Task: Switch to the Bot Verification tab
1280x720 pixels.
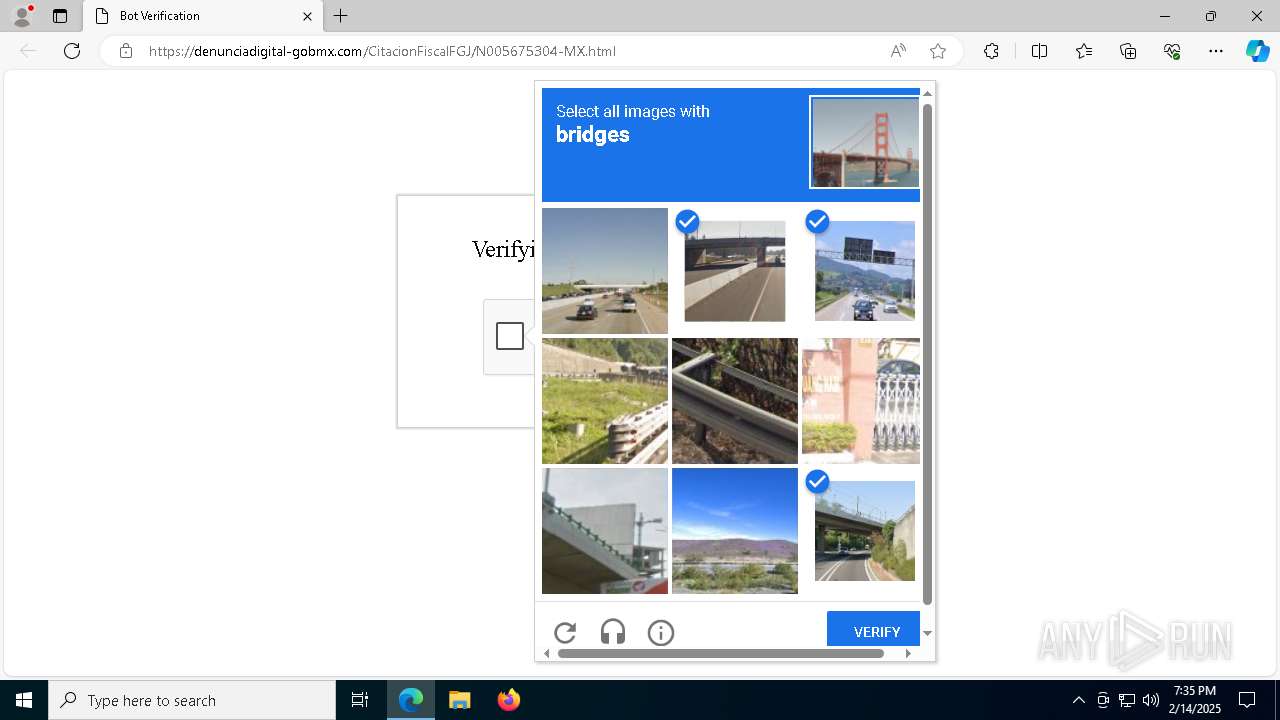Action: pyautogui.click(x=203, y=16)
